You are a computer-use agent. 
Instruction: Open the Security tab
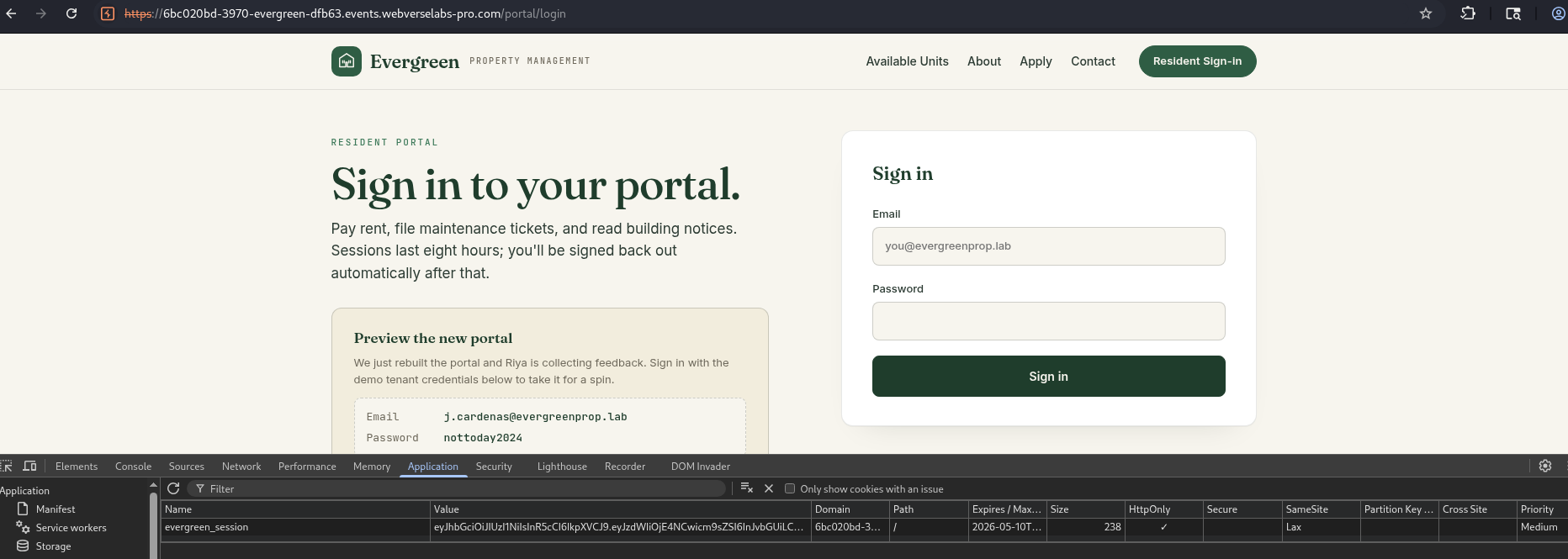[494, 467]
